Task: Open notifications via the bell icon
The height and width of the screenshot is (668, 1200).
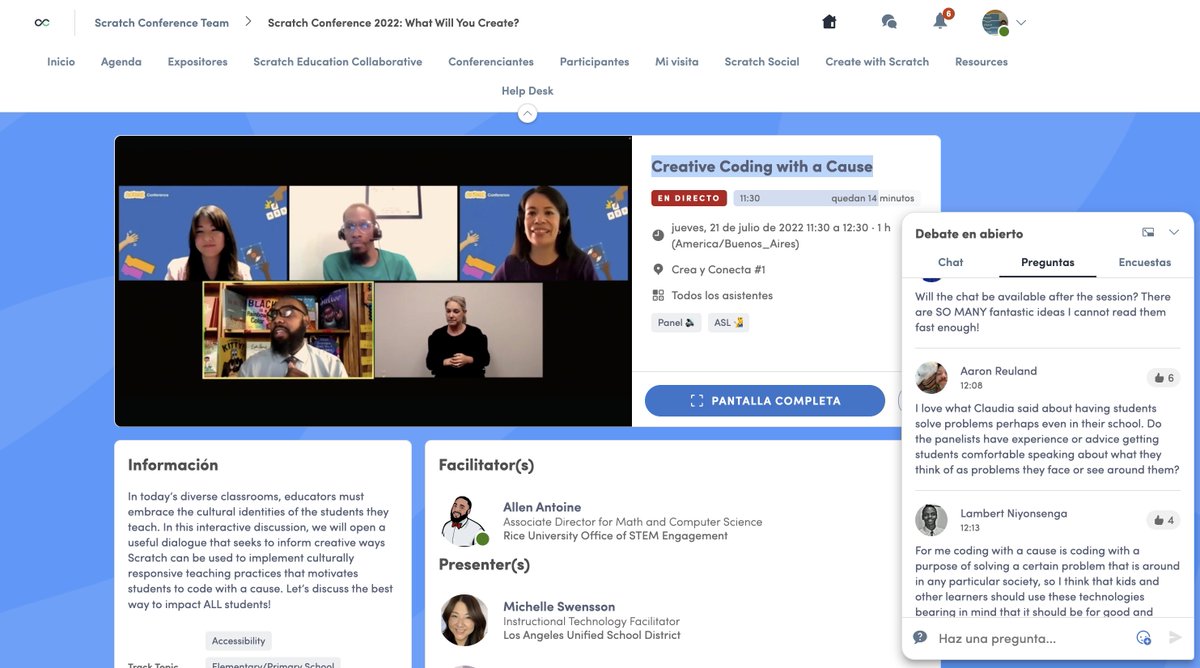Action: pos(940,21)
